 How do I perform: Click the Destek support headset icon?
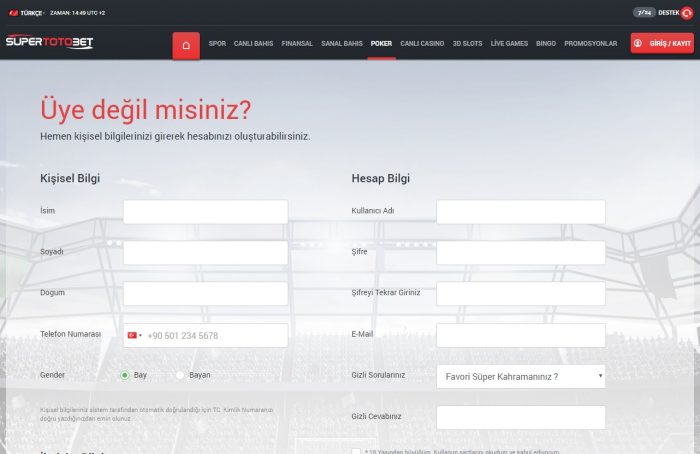pos(687,13)
